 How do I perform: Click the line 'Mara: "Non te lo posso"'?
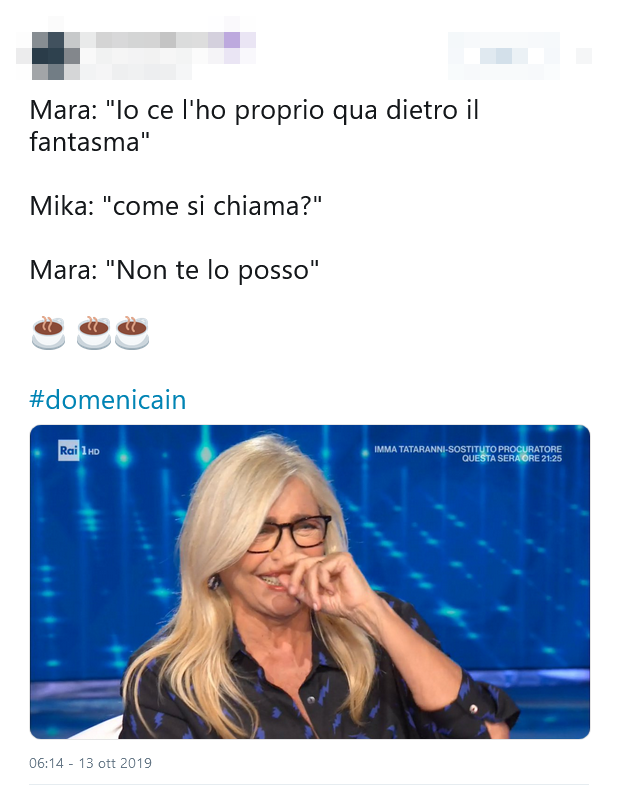[x=174, y=270]
